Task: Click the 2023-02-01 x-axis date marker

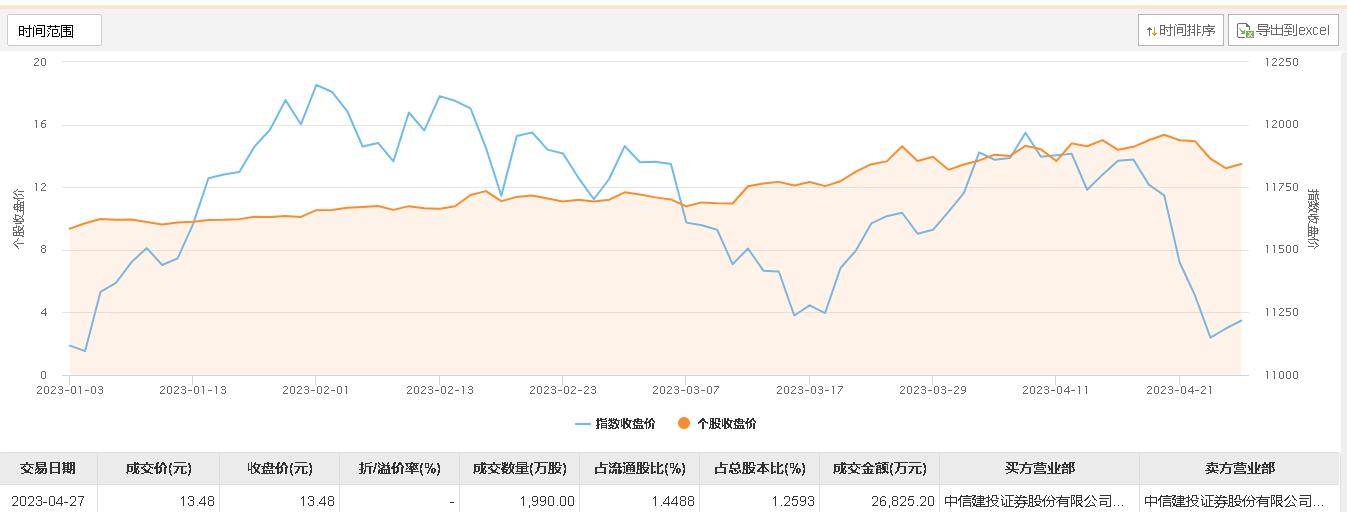Action: coord(315,390)
